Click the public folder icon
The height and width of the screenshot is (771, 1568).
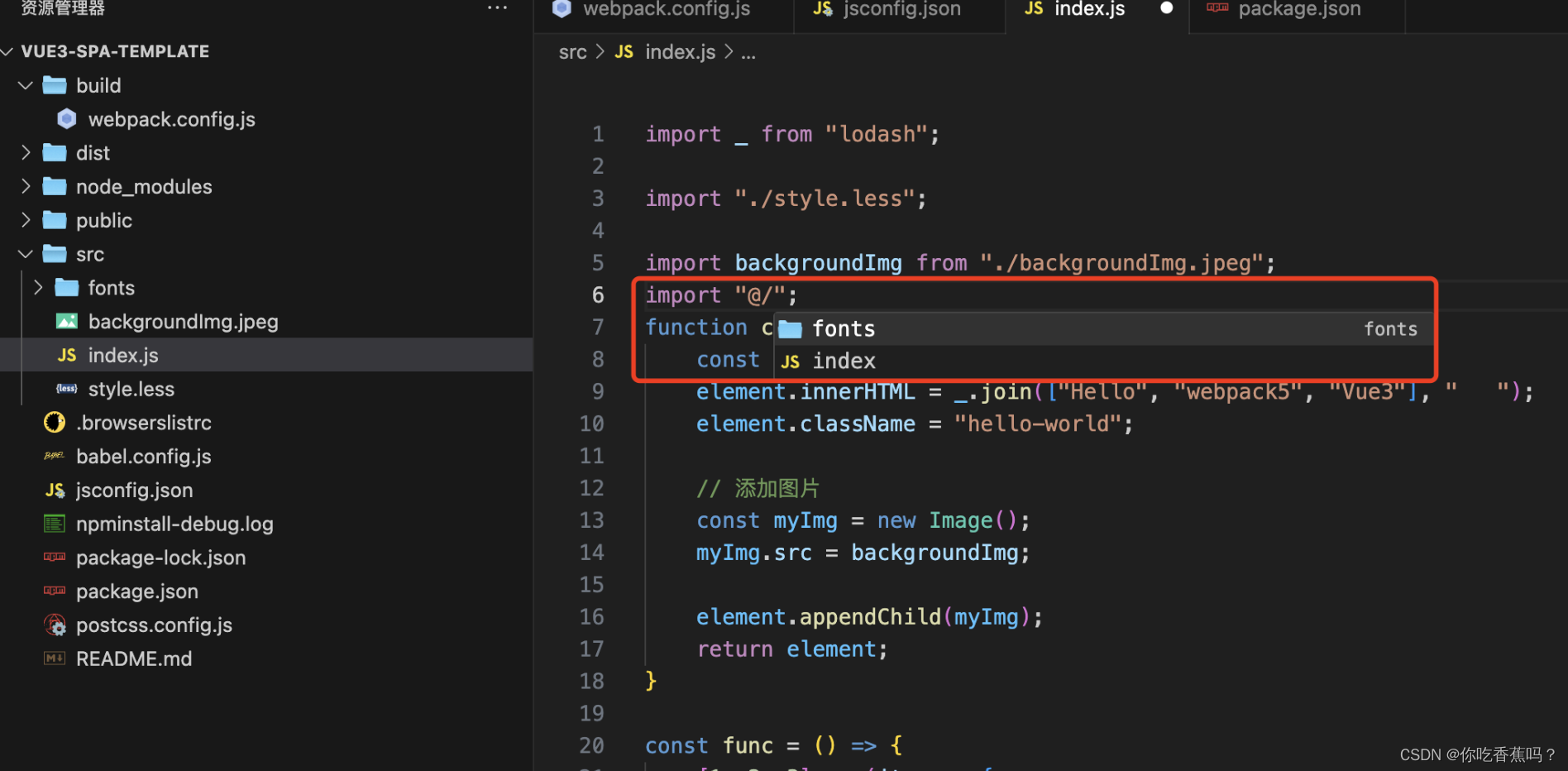(x=55, y=220)
